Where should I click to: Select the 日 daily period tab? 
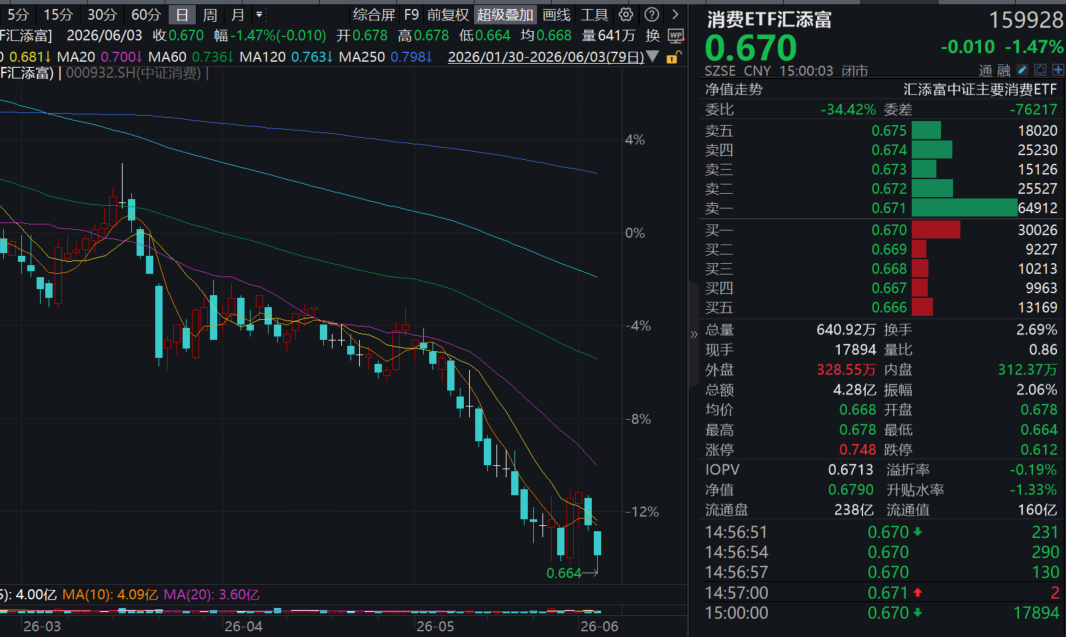[x=182, y=14]
